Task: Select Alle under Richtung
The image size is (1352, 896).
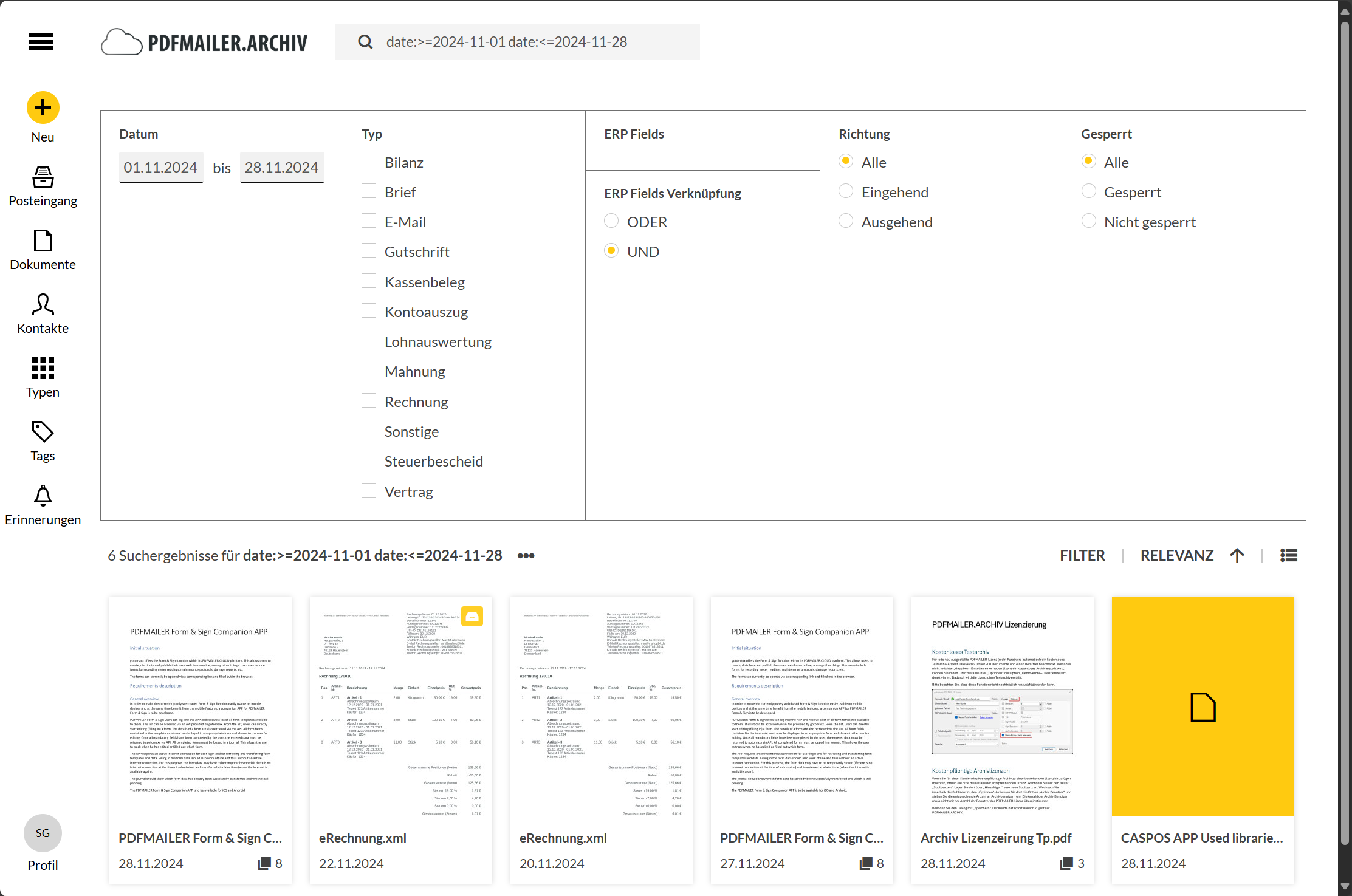Action: tap(846, 162)
